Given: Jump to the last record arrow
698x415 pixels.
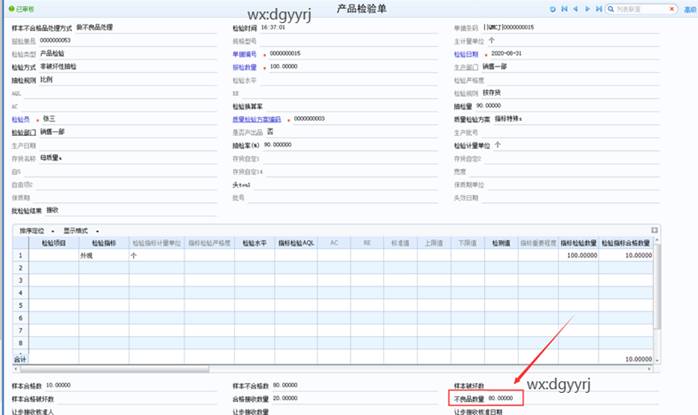Looking at the screenshot, I should click(597, 8).
